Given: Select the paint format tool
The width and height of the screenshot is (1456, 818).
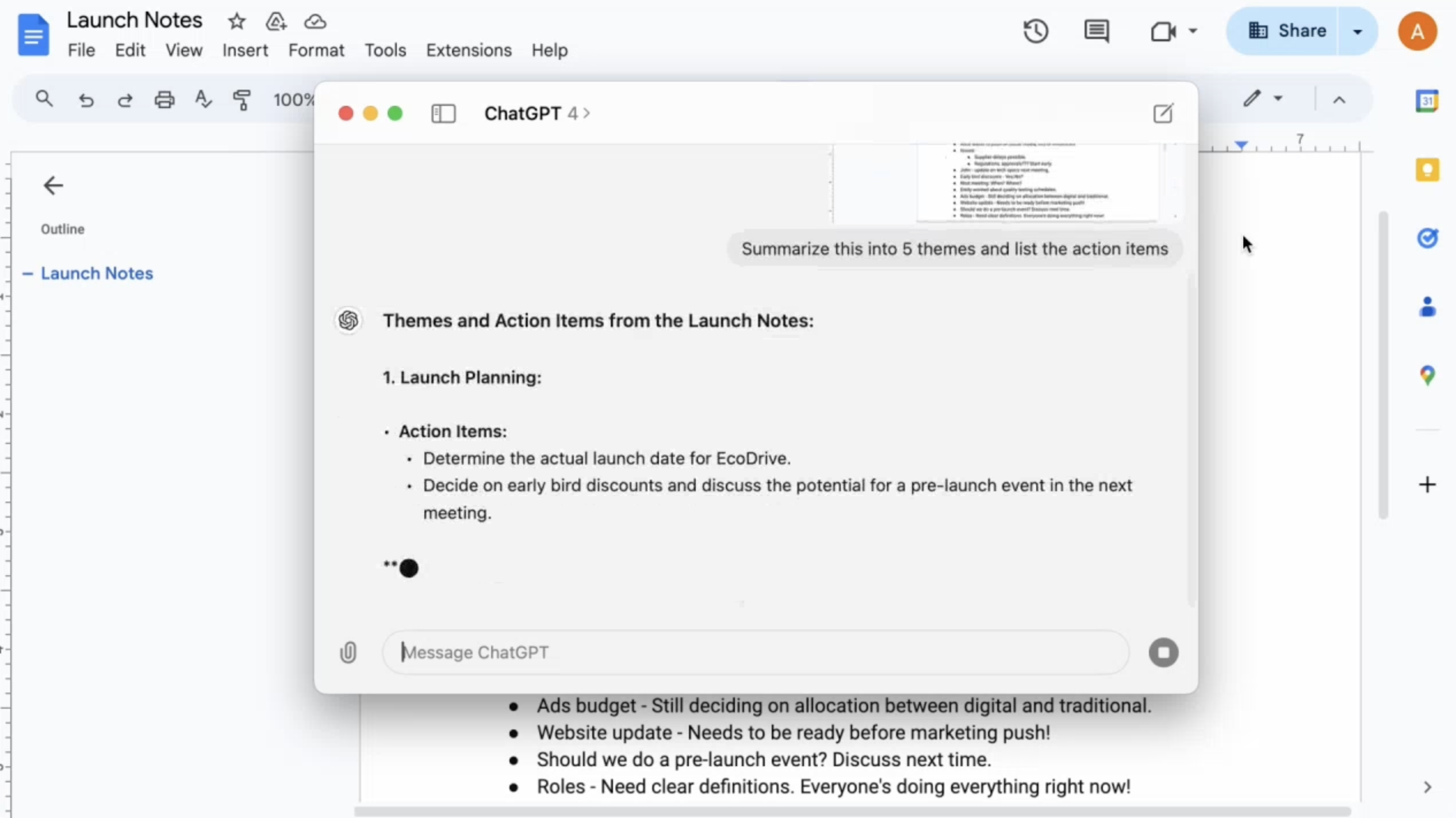Looking at the screenshot, I should click(242, 99).
